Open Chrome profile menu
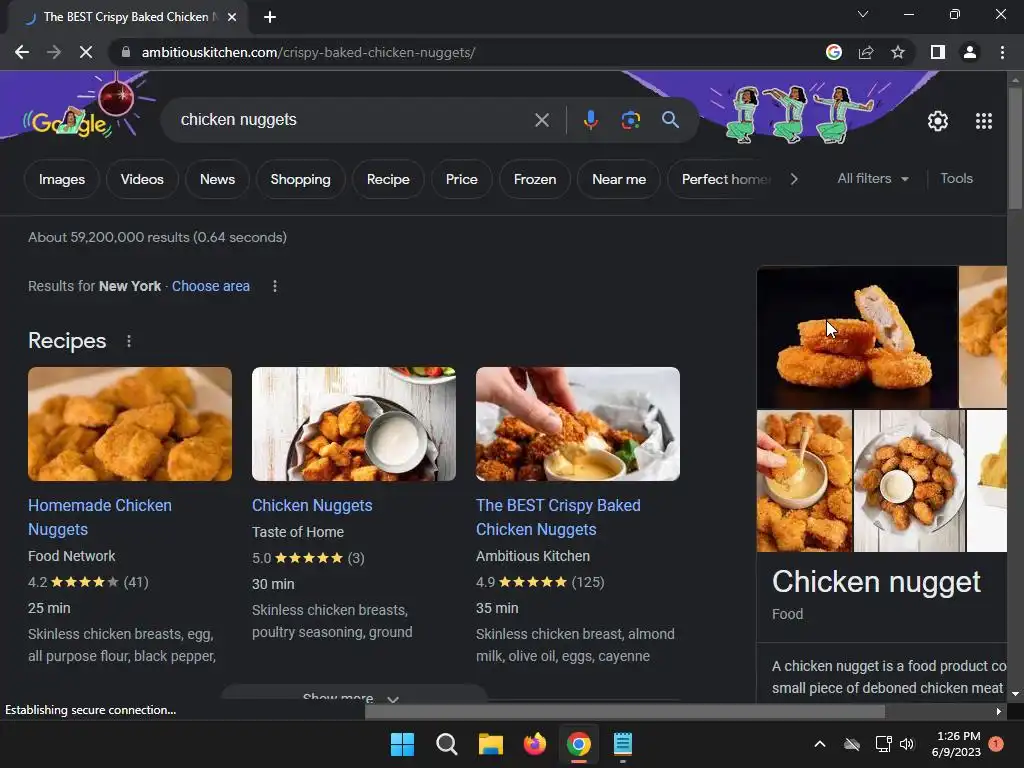1024x768 pixels. click(970, 52)
